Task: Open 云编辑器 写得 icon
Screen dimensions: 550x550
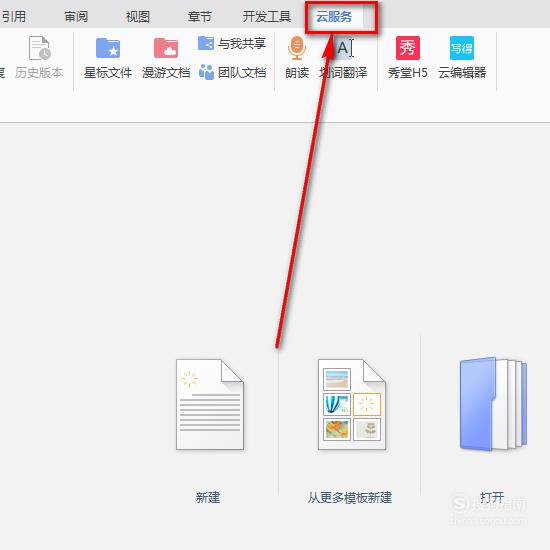Action: click(x=462, y=48)
